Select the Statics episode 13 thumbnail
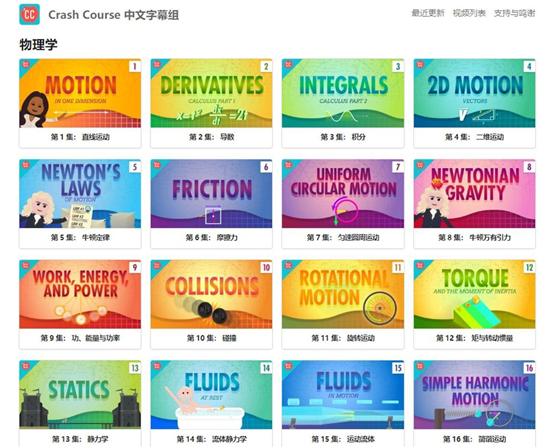 point(80,395)
